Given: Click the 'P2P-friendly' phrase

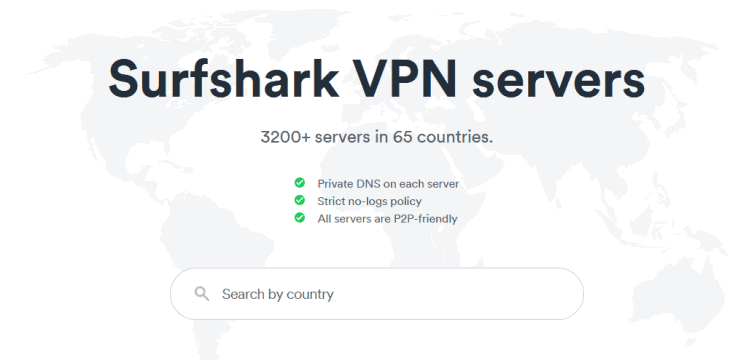Looking at the screenshot, I should (425, 219).
